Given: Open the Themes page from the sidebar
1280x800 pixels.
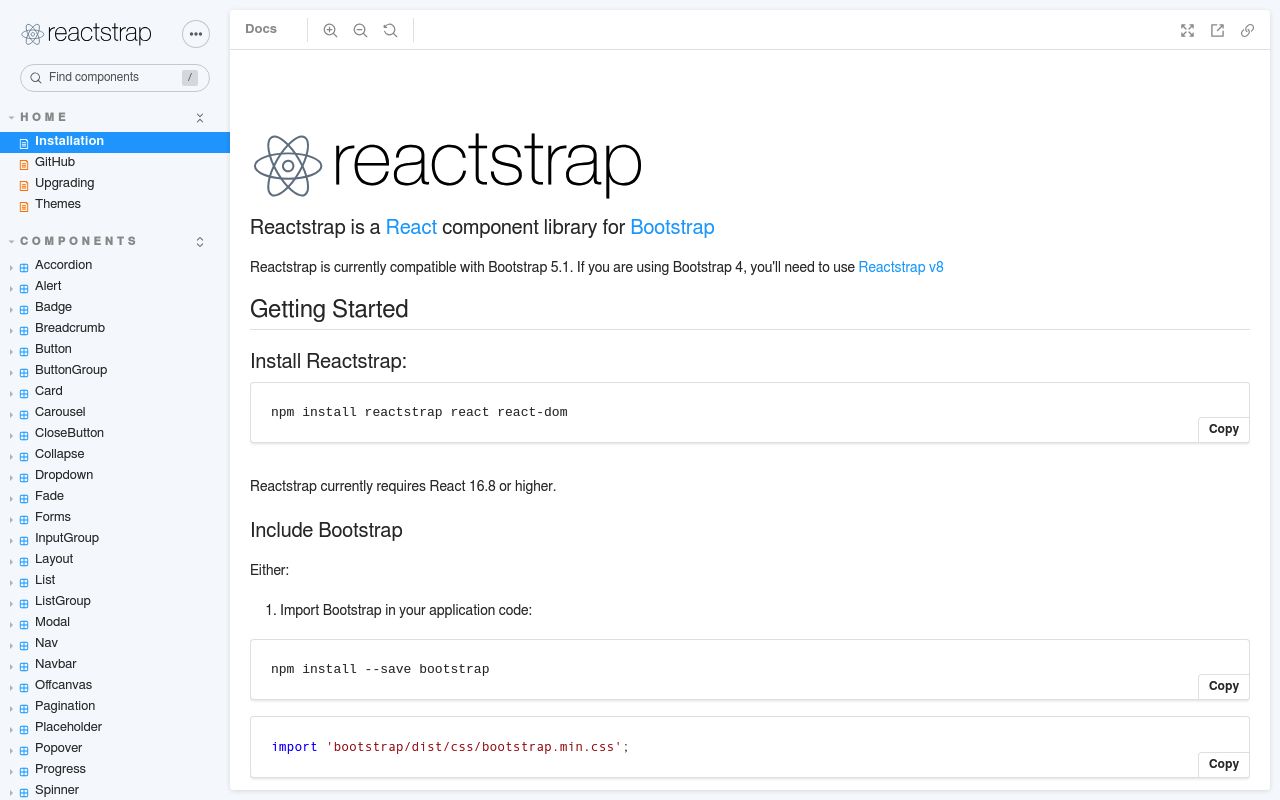Looking at the screenshot, I should [x=58, y=205].
